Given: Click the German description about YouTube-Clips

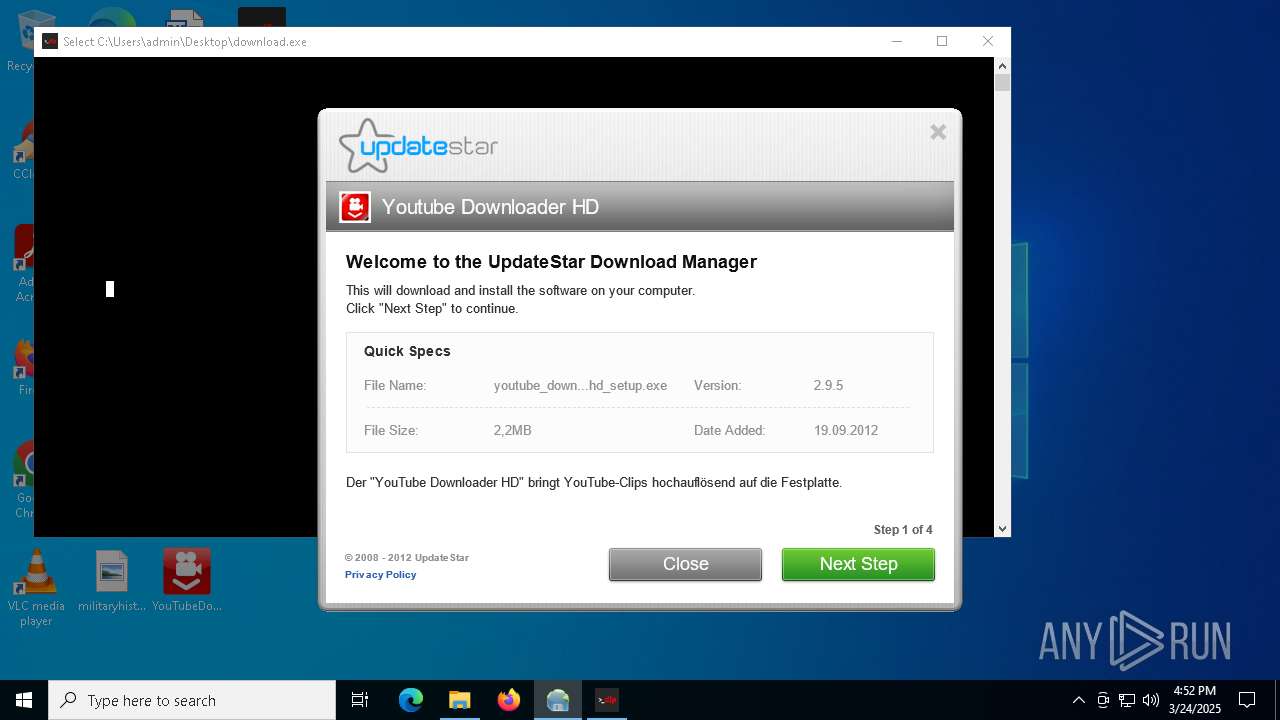Looking at the screenshot, I should (594, 482).
